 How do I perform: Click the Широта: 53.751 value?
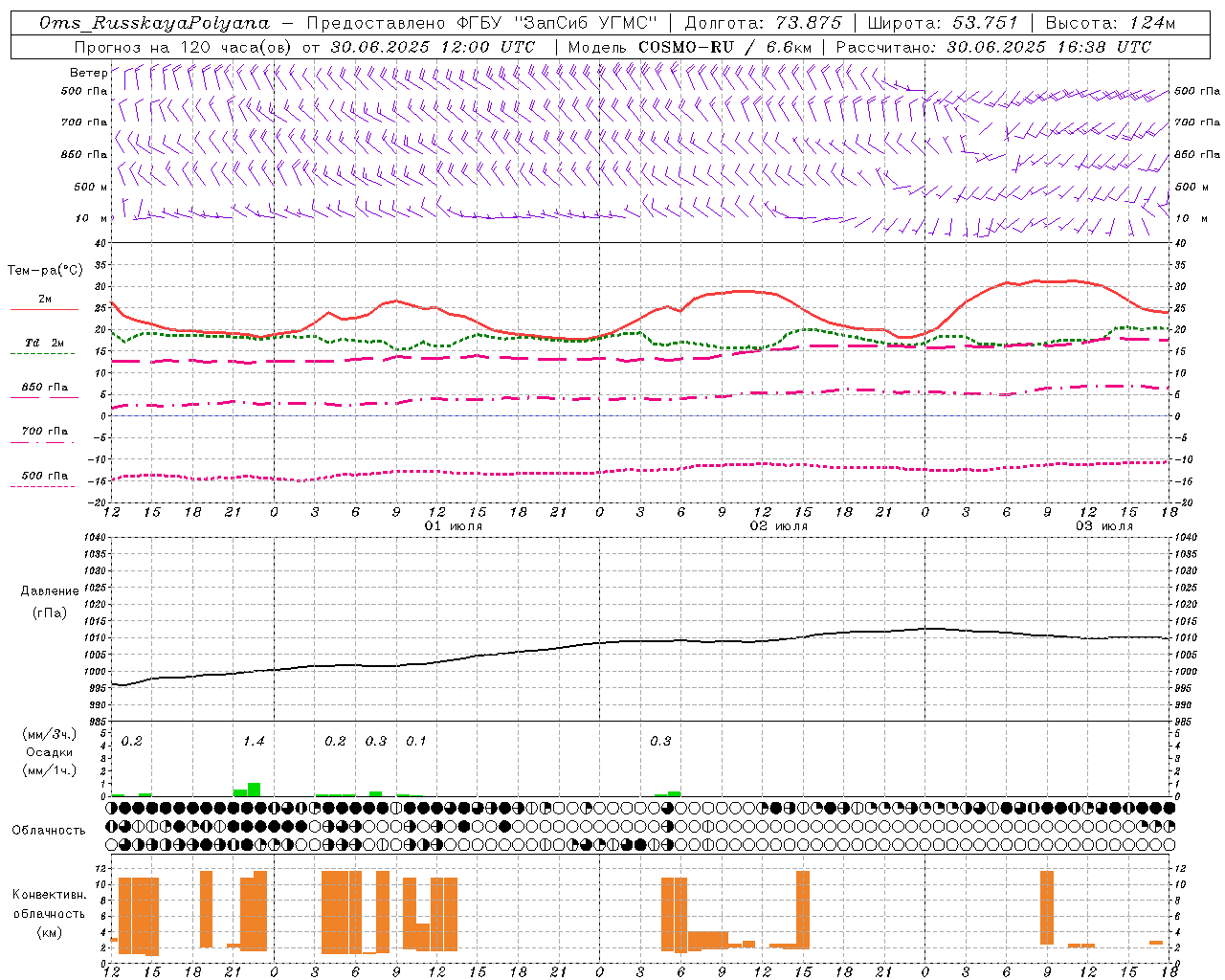[944, 23]
